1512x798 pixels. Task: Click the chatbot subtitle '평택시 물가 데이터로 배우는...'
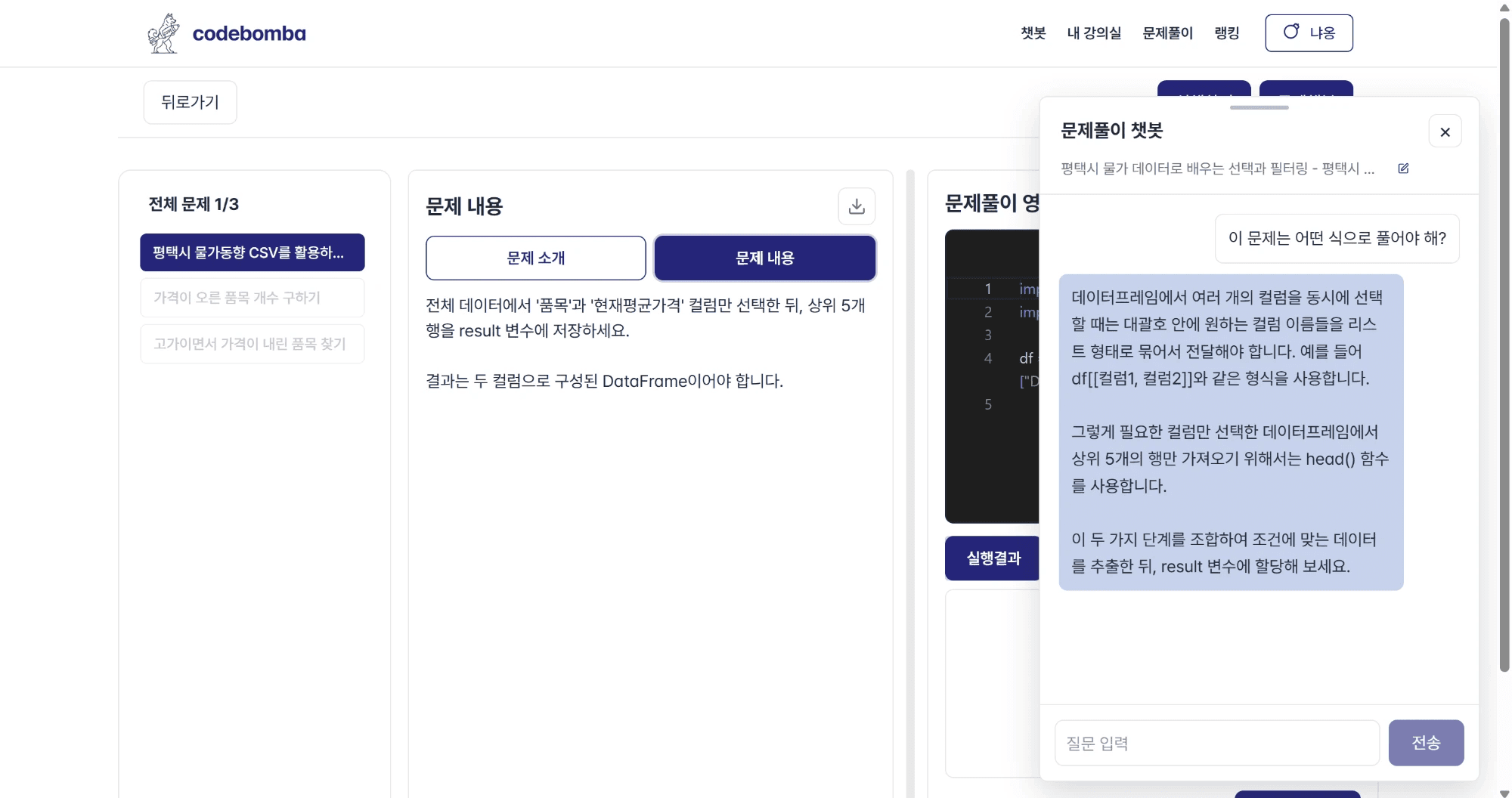coord(1217,169)
